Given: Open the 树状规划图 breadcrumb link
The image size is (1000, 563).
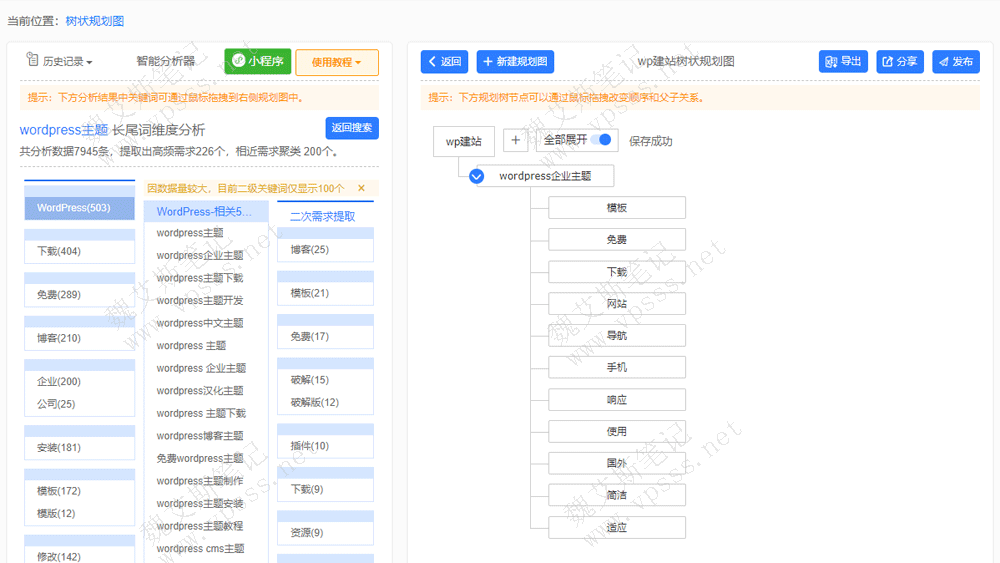Looking at the screenshot, I should 95,21.
